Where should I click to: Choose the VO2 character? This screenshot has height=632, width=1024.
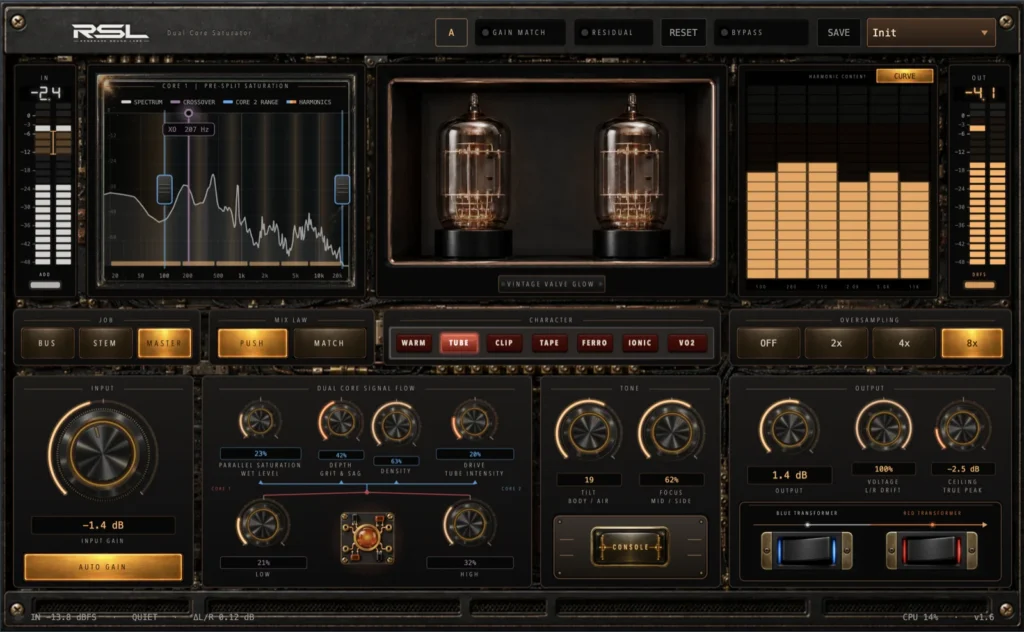686,343
